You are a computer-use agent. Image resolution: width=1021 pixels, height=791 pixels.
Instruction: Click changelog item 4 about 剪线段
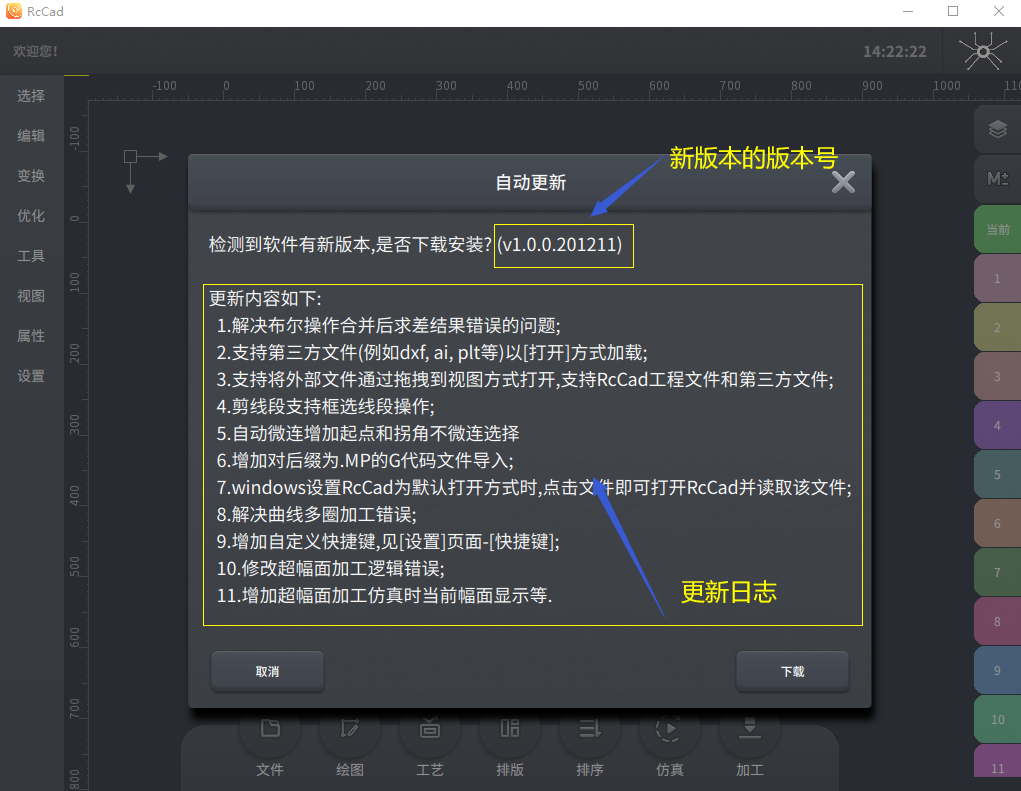[326, 407]
